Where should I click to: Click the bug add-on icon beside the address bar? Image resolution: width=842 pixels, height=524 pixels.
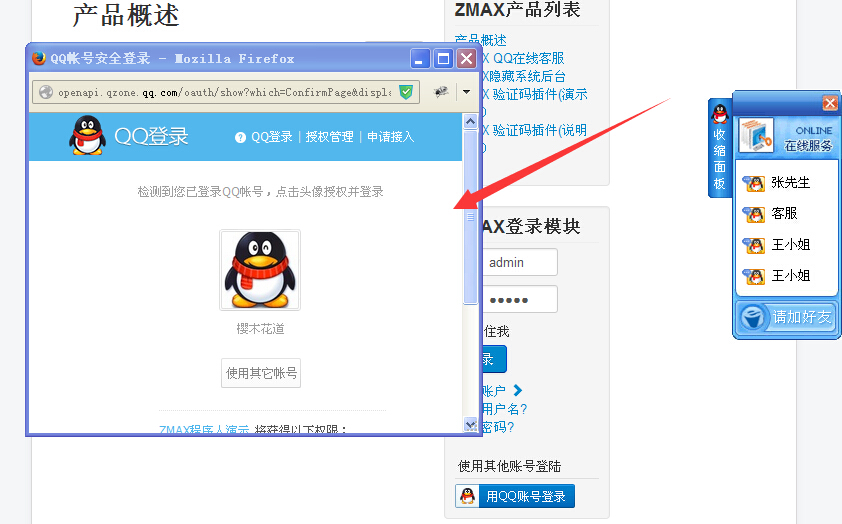(441, 92)
